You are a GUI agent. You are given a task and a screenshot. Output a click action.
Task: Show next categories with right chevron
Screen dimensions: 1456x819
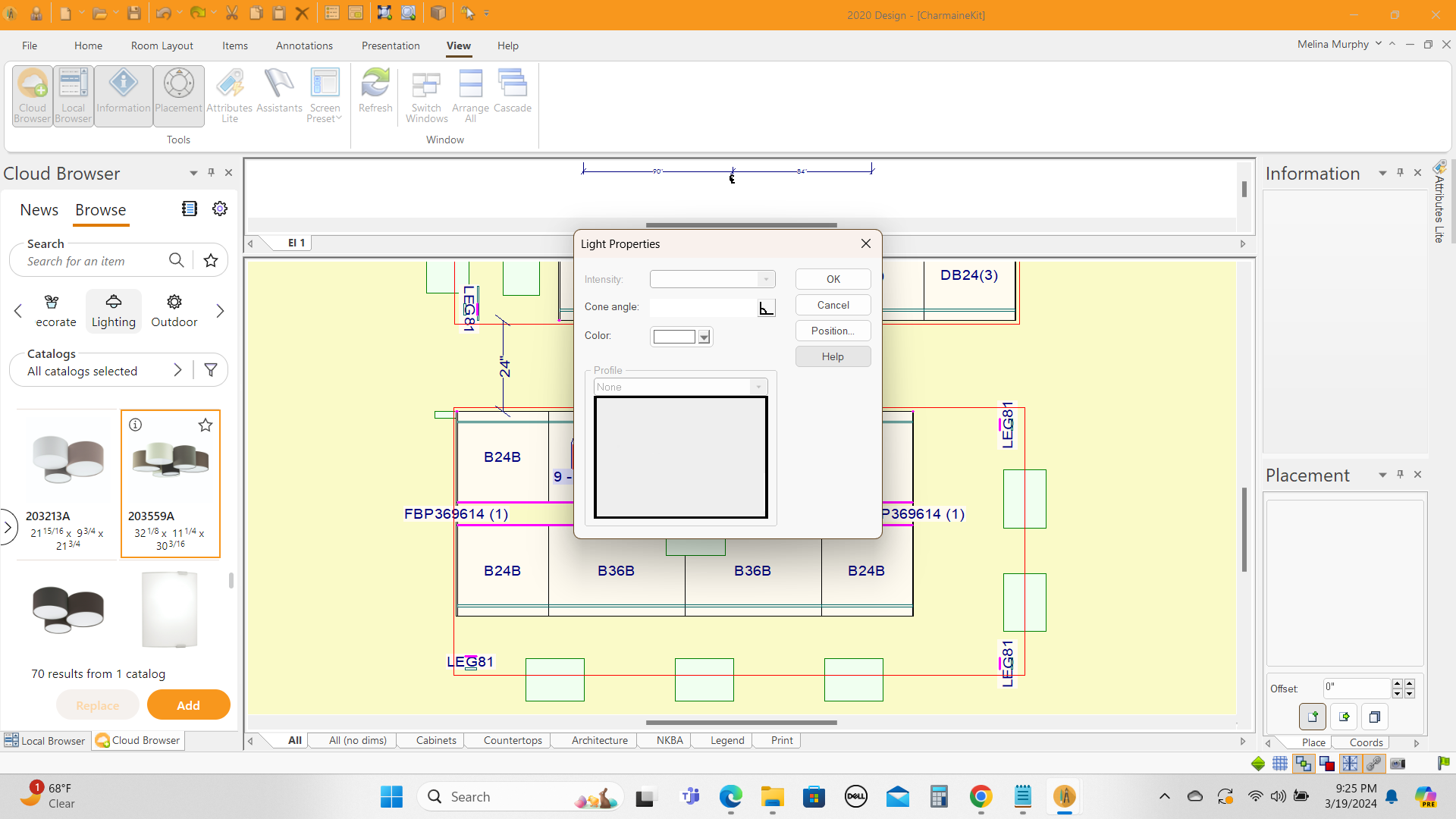(220, 311)
